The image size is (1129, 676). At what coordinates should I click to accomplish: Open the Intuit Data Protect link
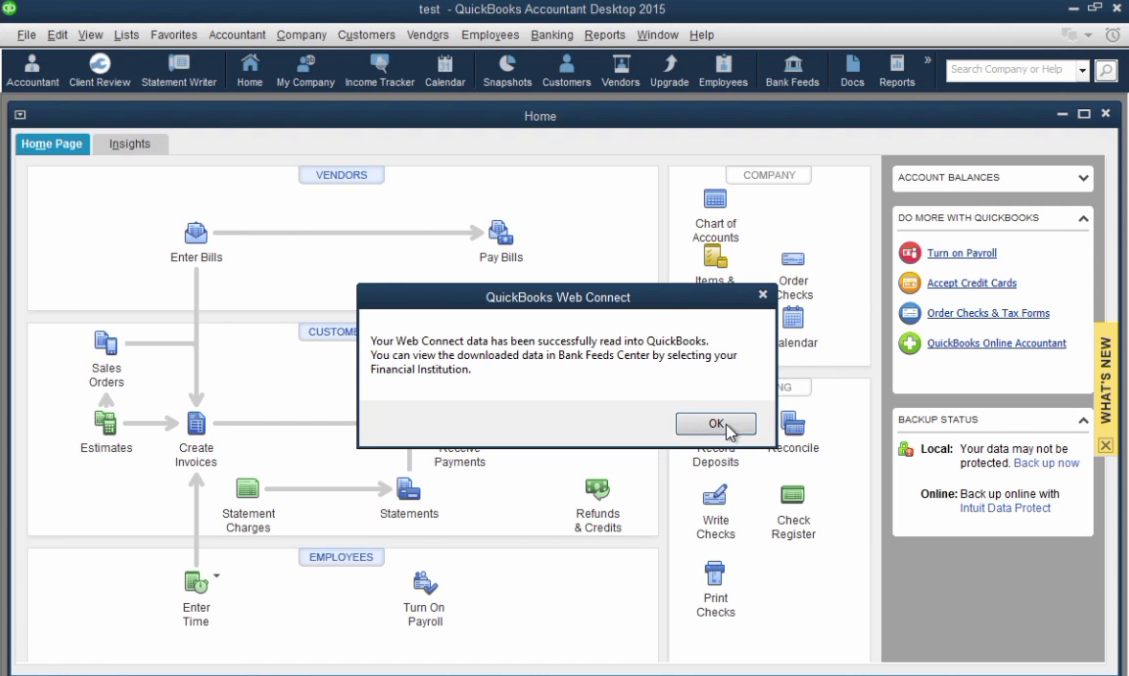tap(1004, 508)
